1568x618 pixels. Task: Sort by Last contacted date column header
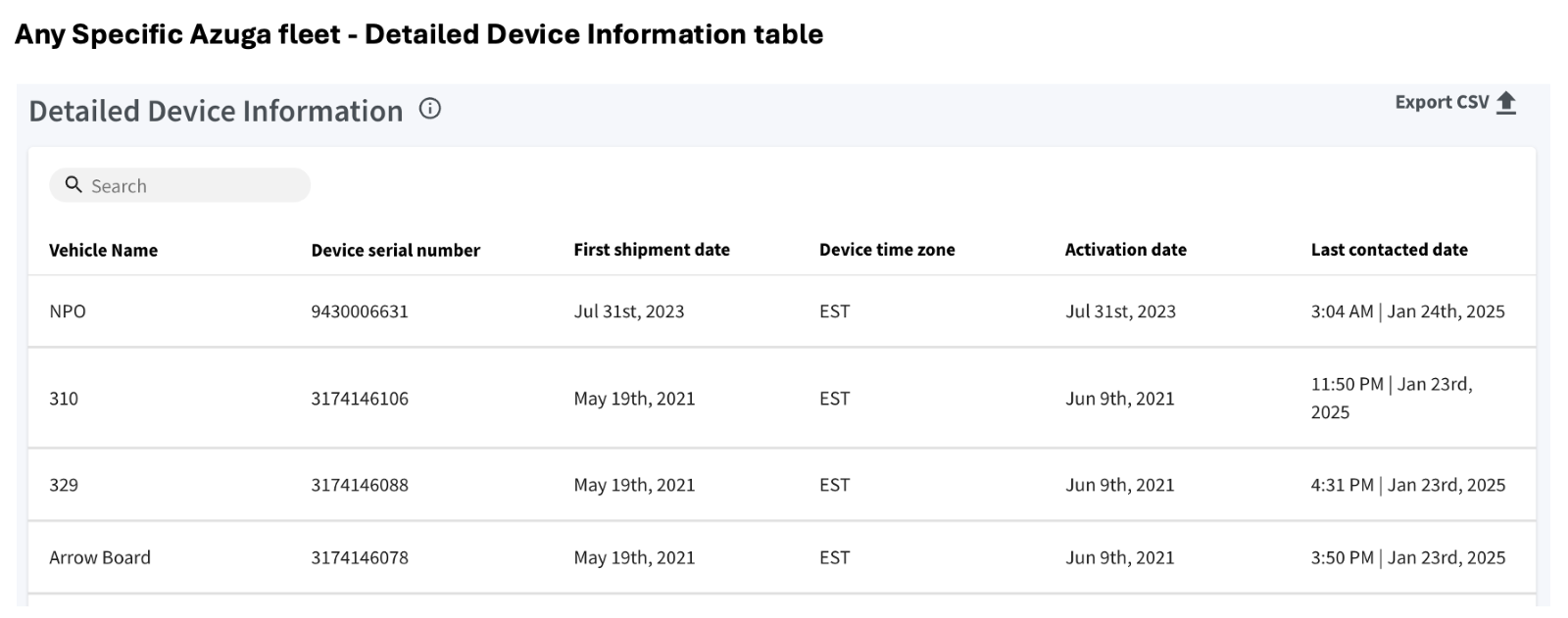(1389, 250)
